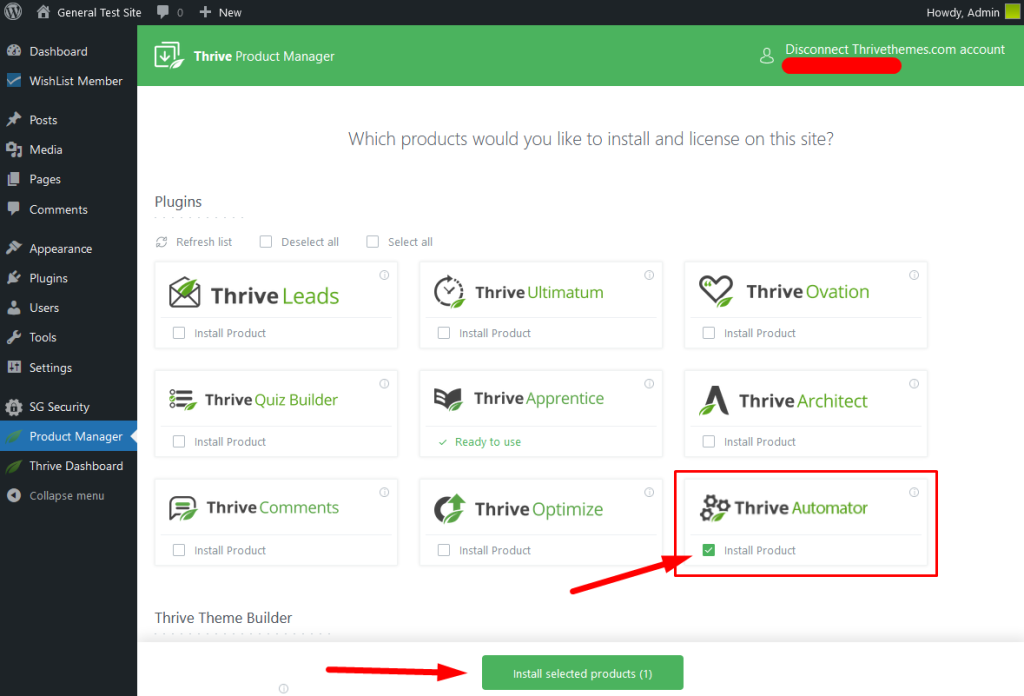The image size is (1024, 696).
Task: Click the admin avatar thumbnail
Action: (1012, 11)
